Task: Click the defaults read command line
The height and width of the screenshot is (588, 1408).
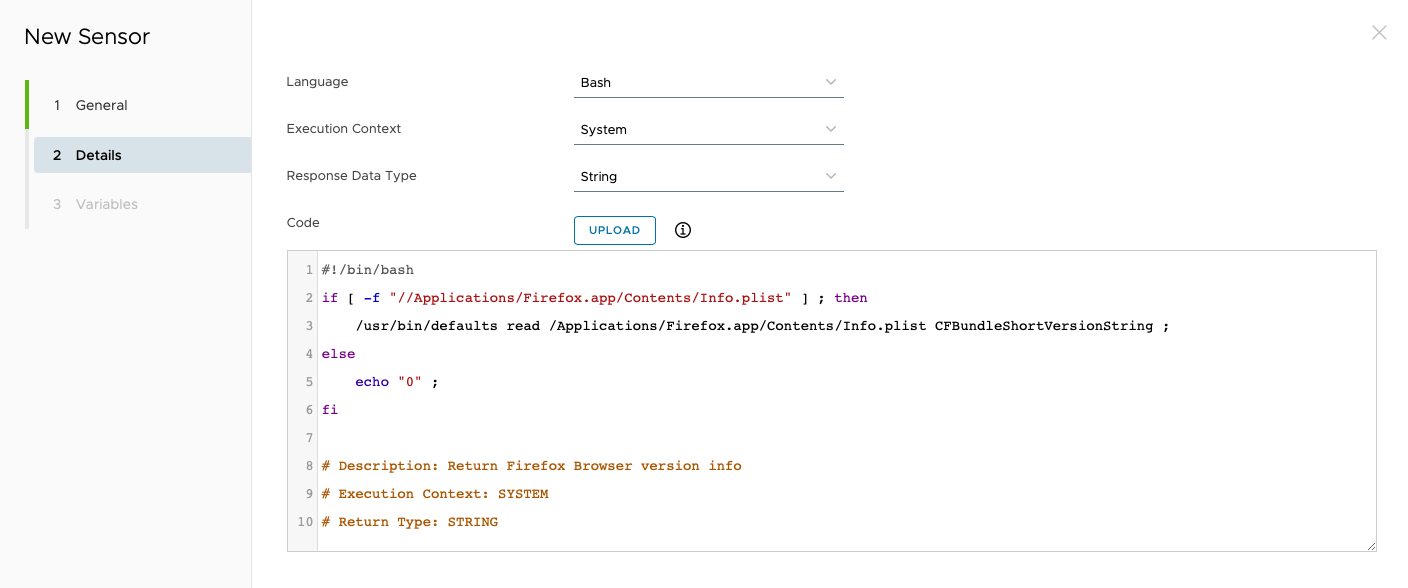Action: [760, 326]
